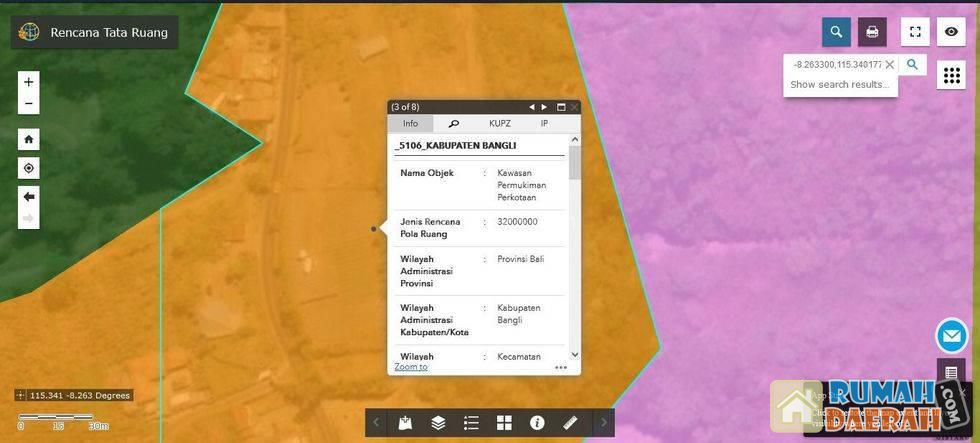Open the print tool

872,32
